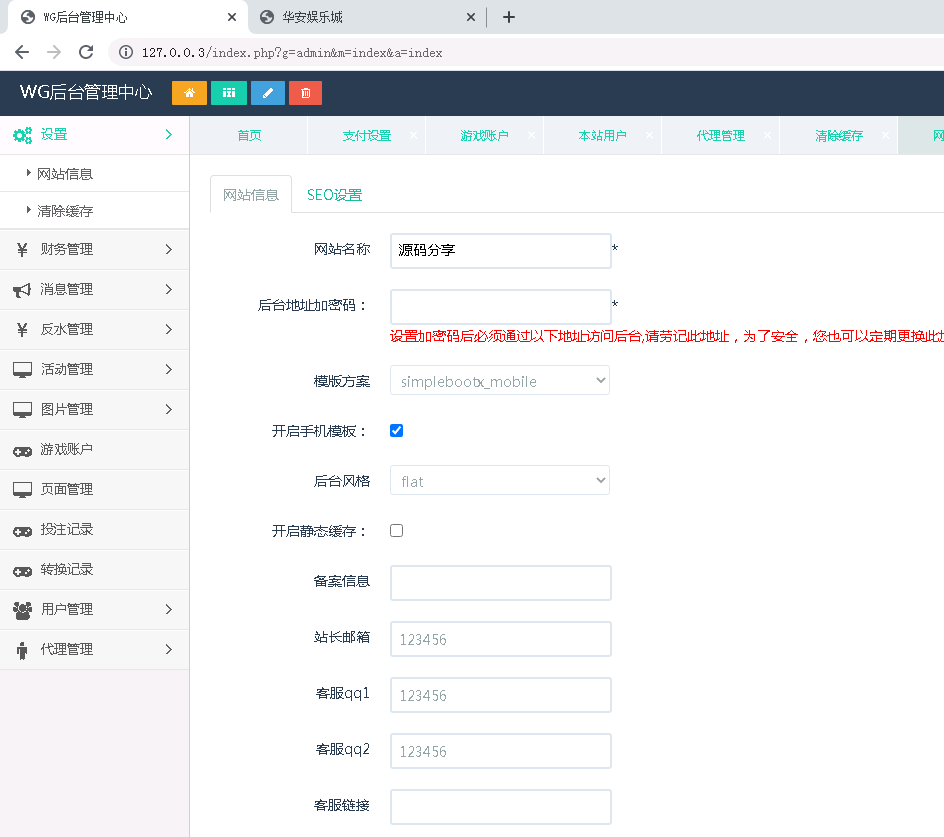Click the gamepad icon beside 投注记录
The width and height of the screenshot is (944, 837).
tap(22, 531)
